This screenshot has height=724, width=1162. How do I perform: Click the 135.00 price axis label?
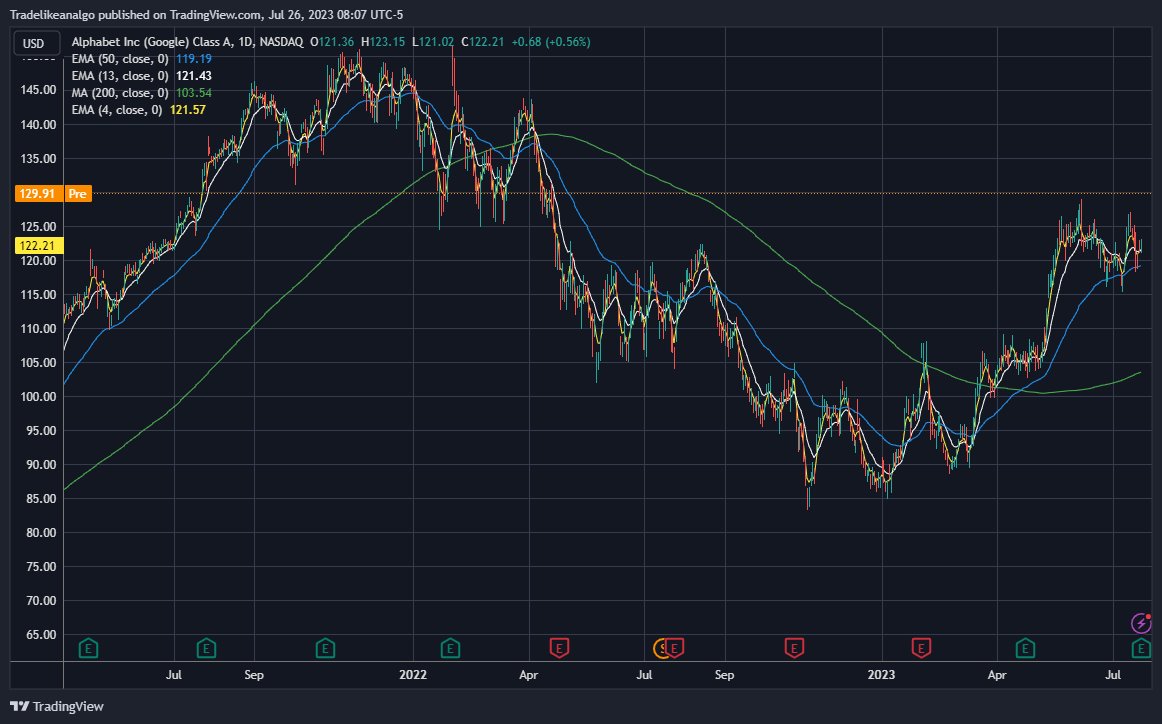[x=39, y=159]
